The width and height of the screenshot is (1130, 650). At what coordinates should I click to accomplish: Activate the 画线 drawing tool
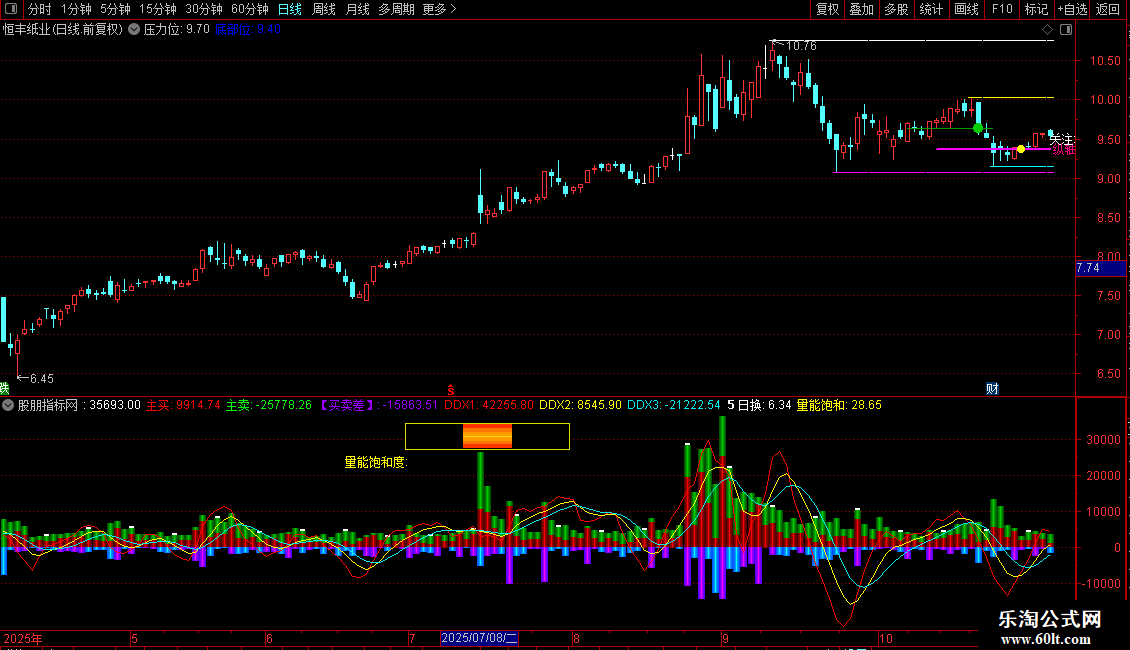coord(966,9)
